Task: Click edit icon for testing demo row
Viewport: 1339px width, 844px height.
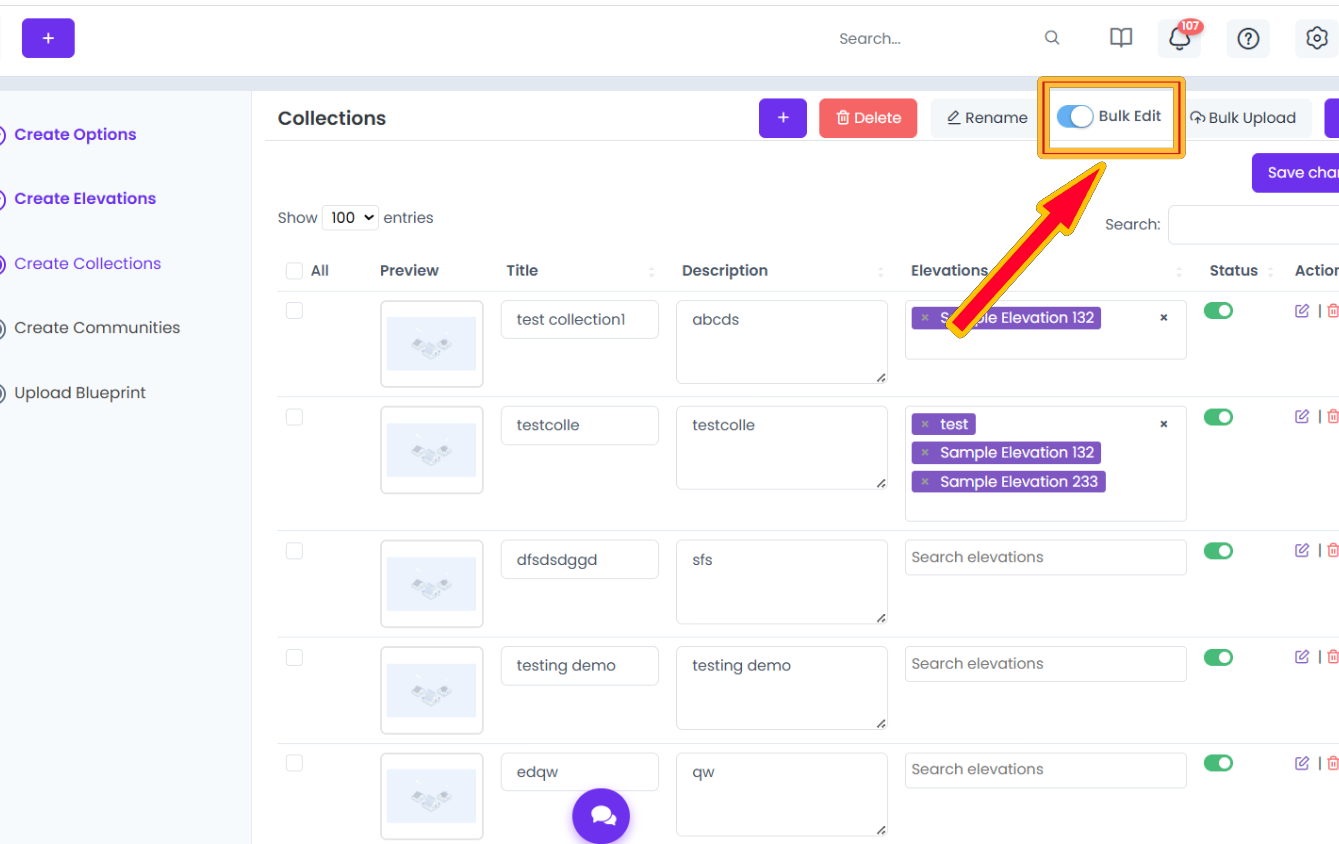Action: pos(1301,657)
